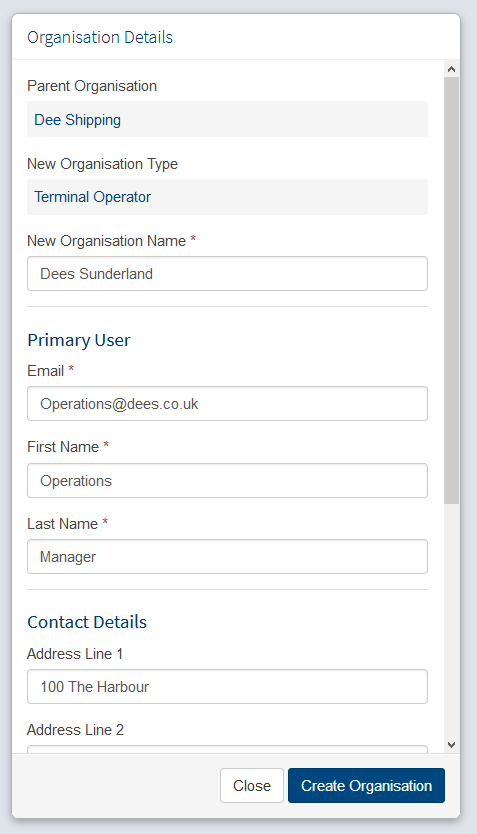Click the Email label
477x834 pixels.
(46, 371)
